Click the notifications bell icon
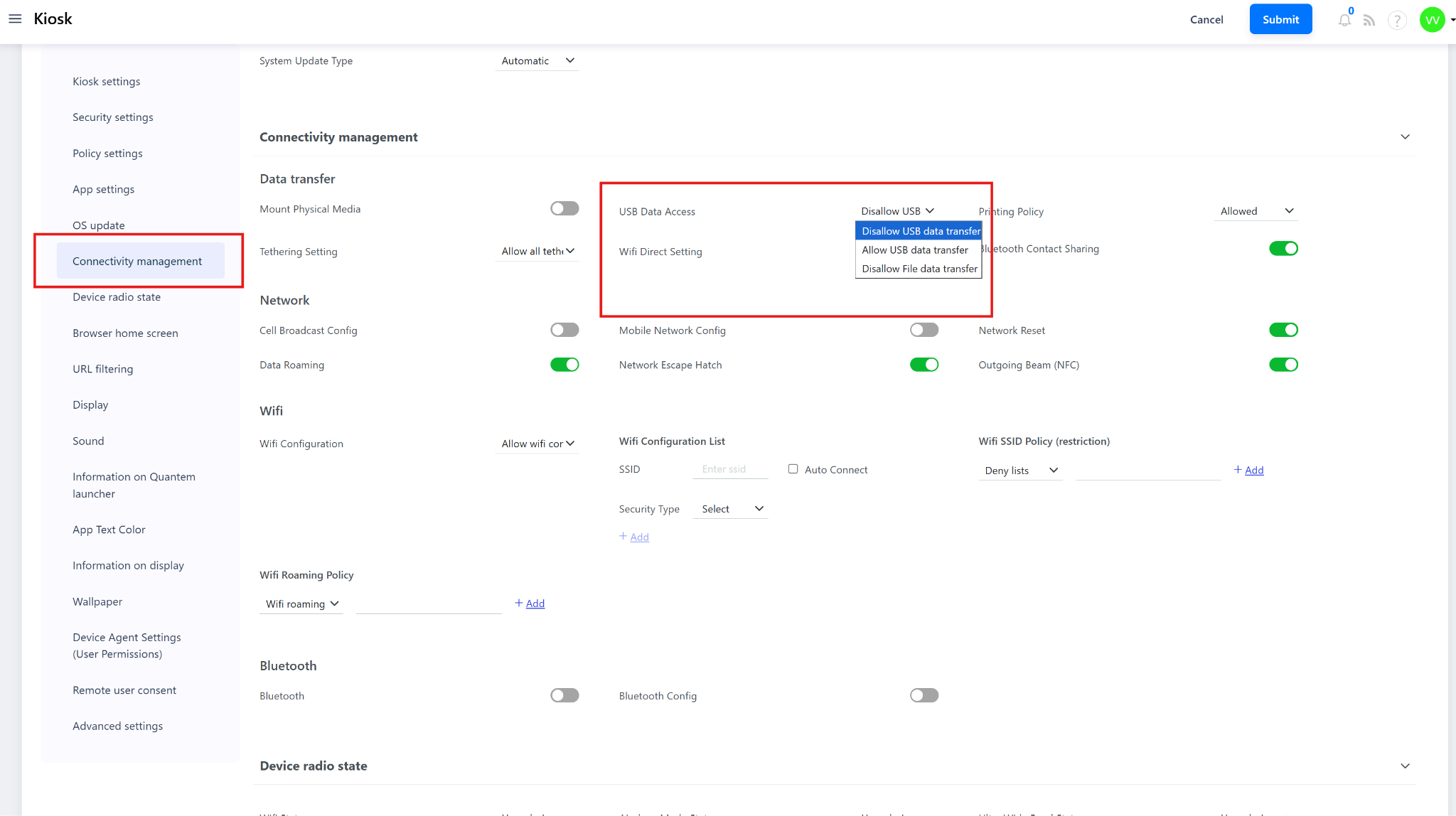Viewport: 1456px width, 816px height. (1344, 21)
